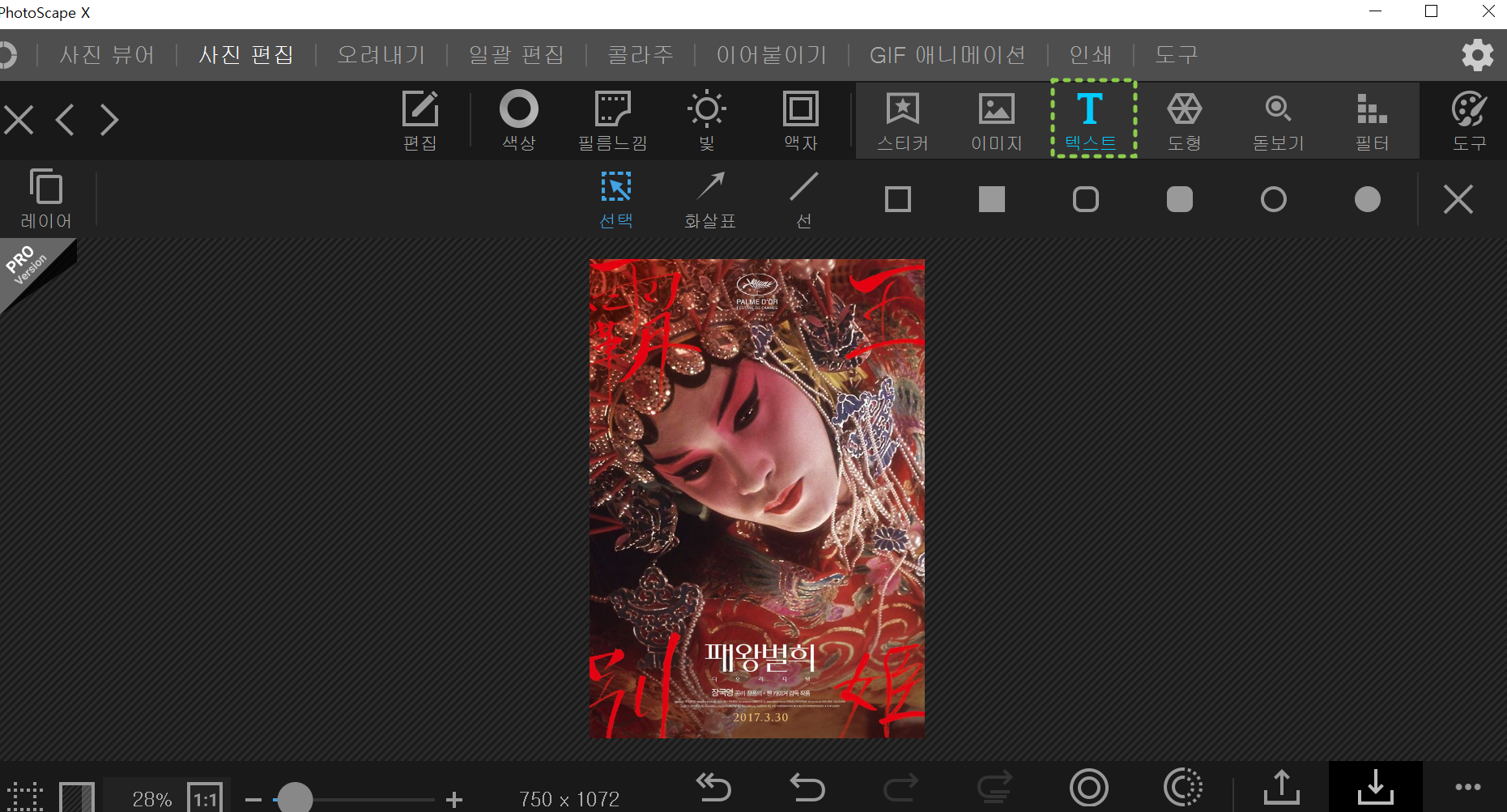Click the undo all double-arrow button
The image size is (1507, 812).
713,787
